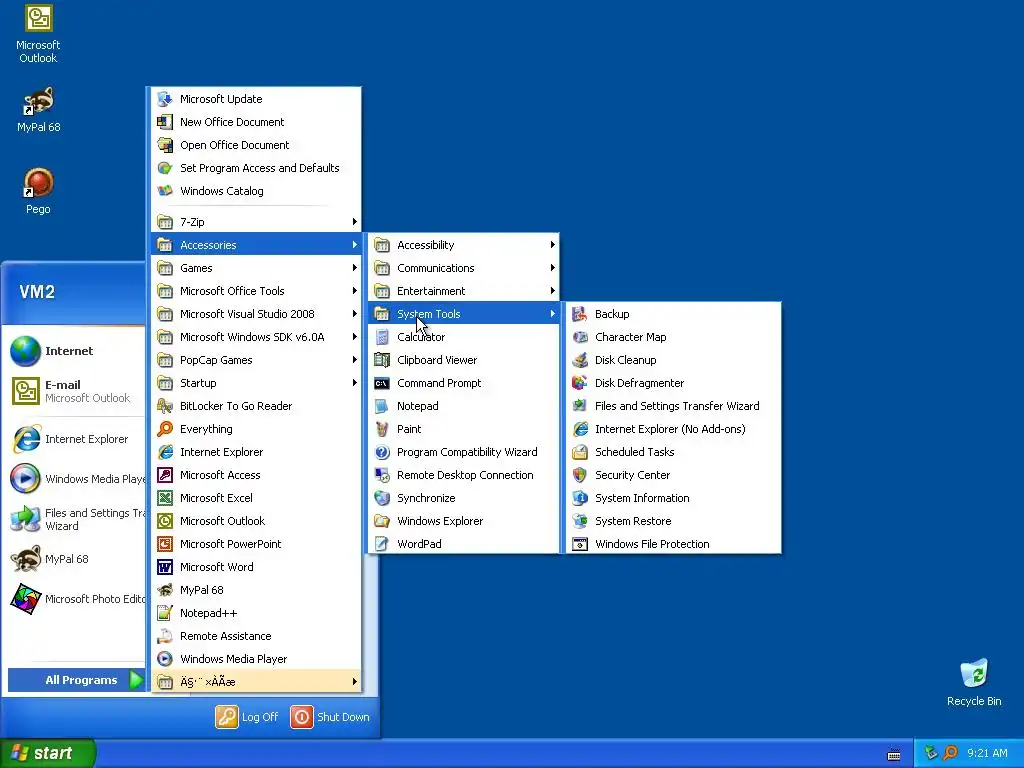This screenshot has height=768, width=1024.
Task: Click the WordPad icon
Action: 381,544
